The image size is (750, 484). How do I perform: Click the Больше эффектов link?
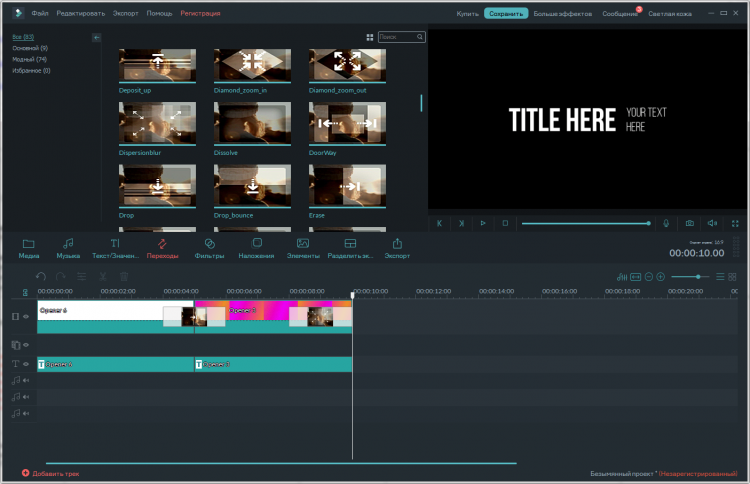click(x=563, y=14)
